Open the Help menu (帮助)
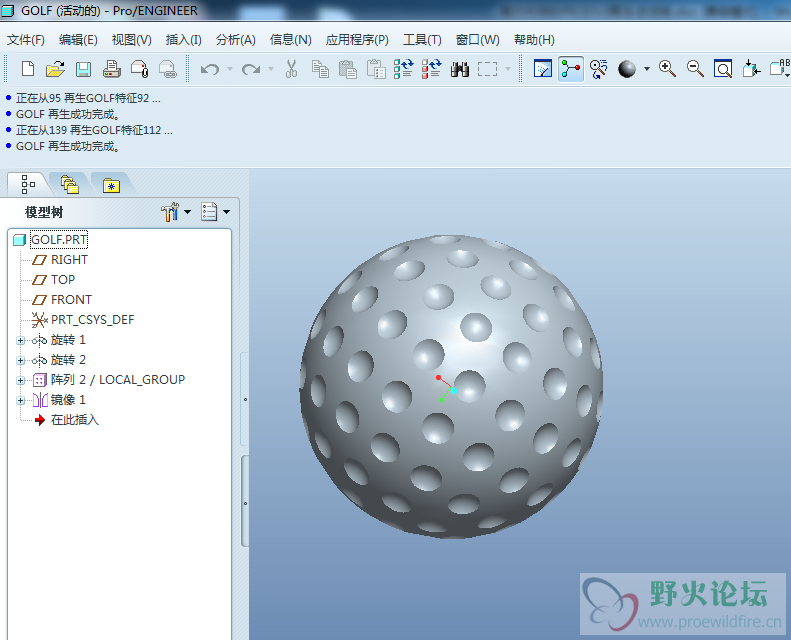 pyautogui.click(x=534, y=40)
